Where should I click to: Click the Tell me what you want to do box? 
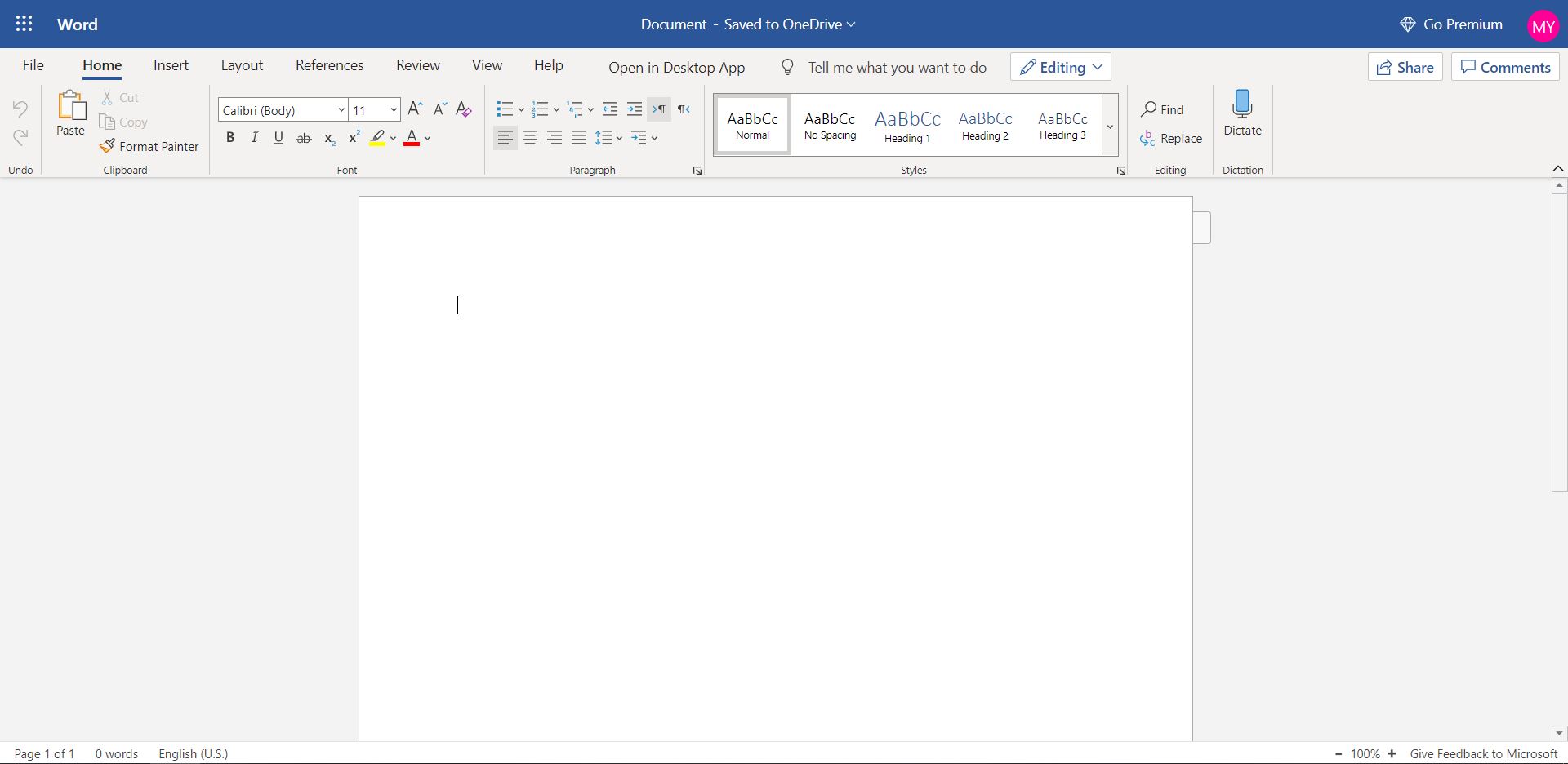(x=897, y=67)
